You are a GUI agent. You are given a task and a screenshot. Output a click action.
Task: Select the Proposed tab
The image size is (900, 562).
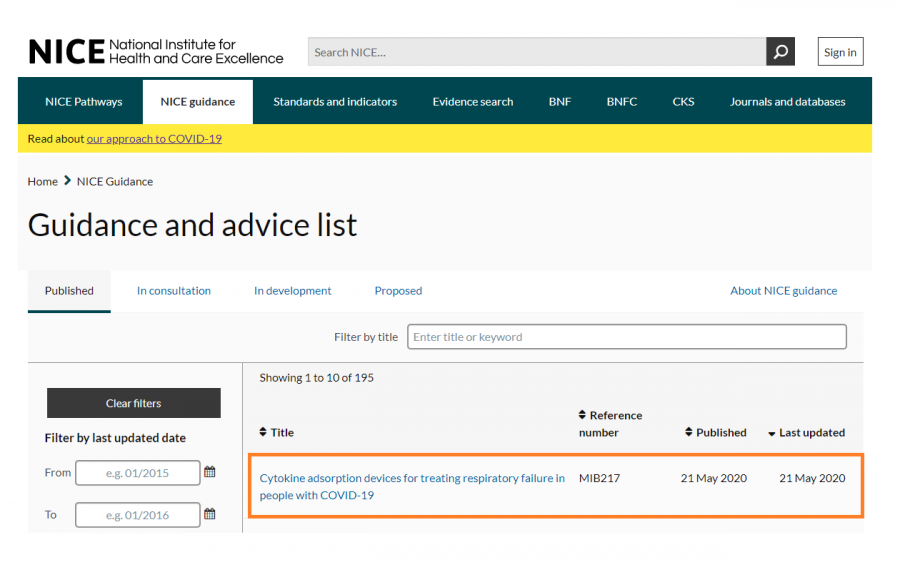tap(398, 291)
